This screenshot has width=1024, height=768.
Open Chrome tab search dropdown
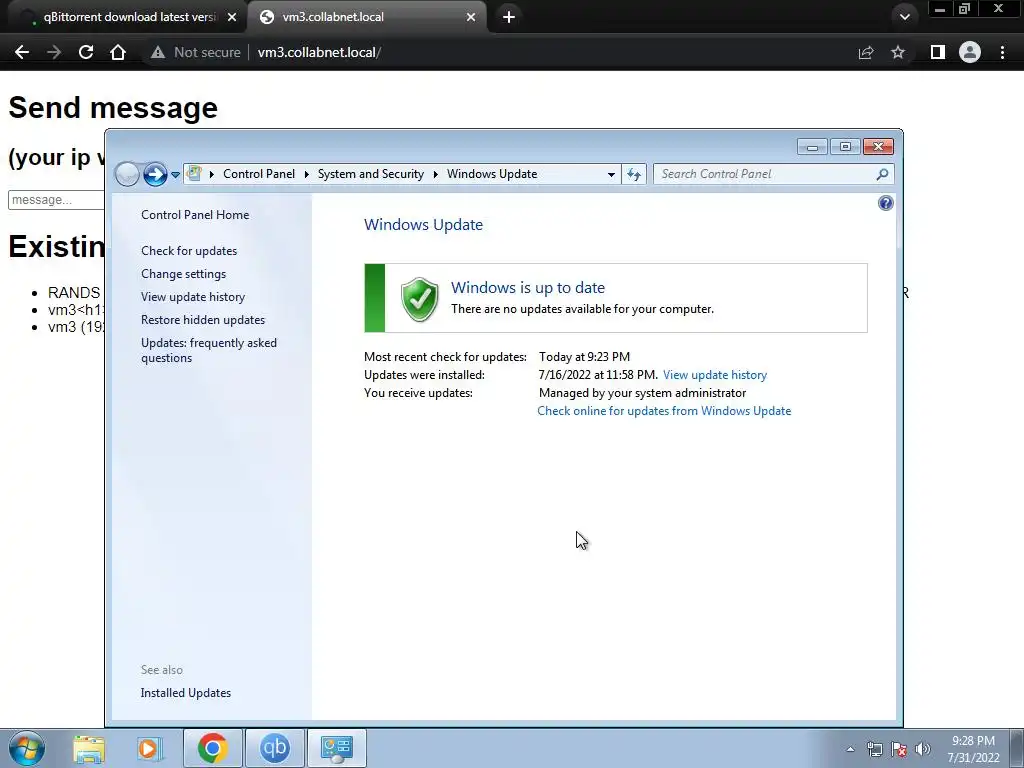click(904, 17)
